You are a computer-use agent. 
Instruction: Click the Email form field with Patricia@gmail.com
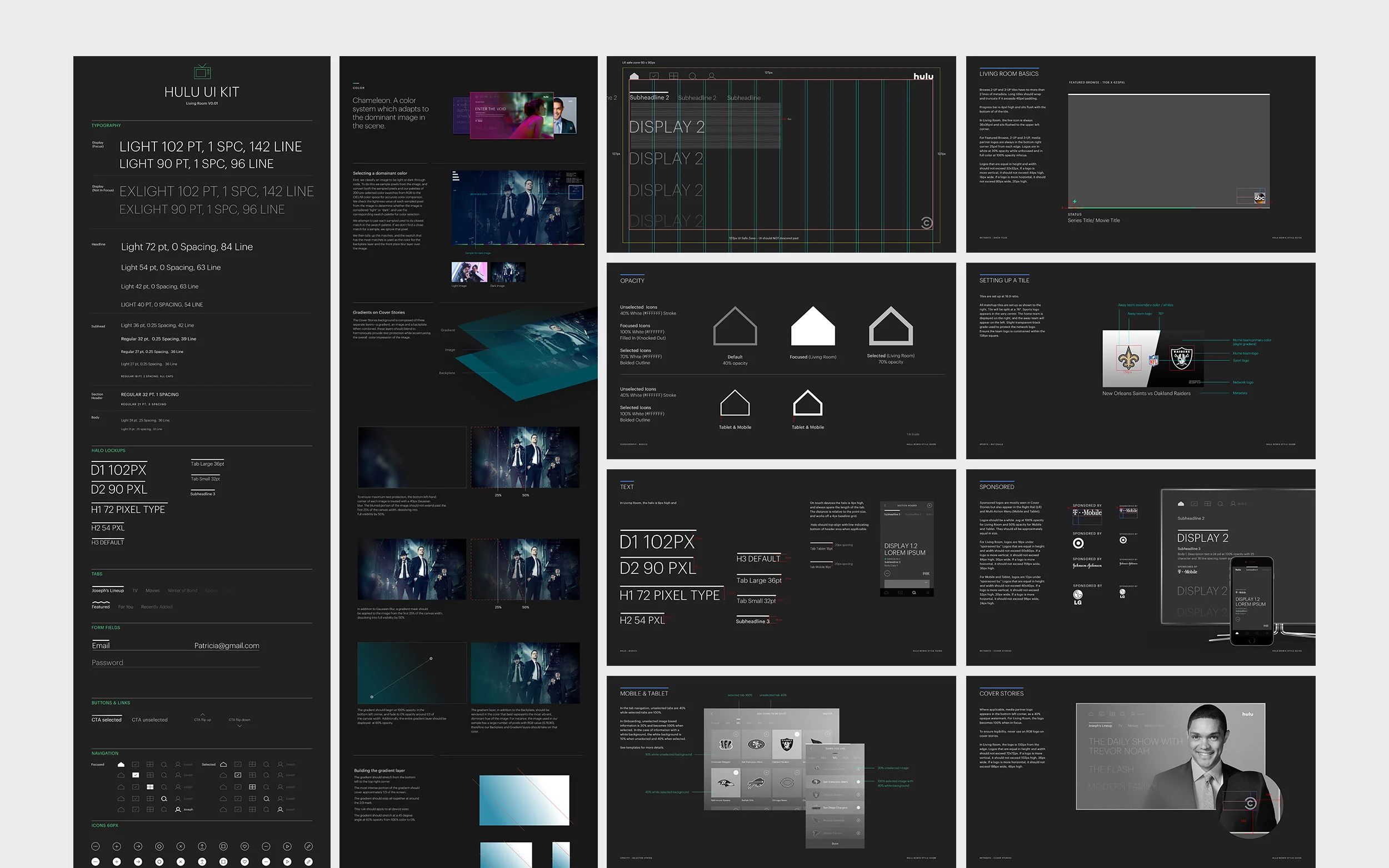coord(175,645)
